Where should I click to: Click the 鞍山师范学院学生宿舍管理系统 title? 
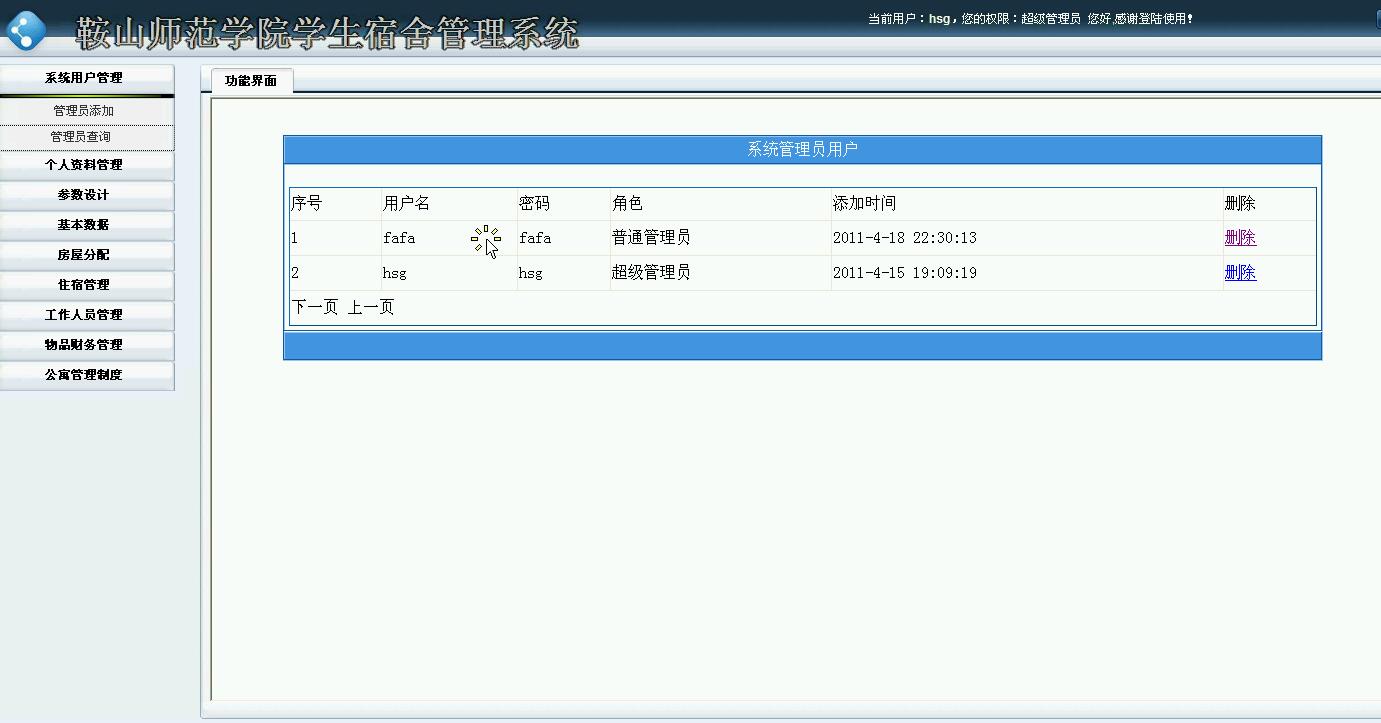(x=328, y=33)
